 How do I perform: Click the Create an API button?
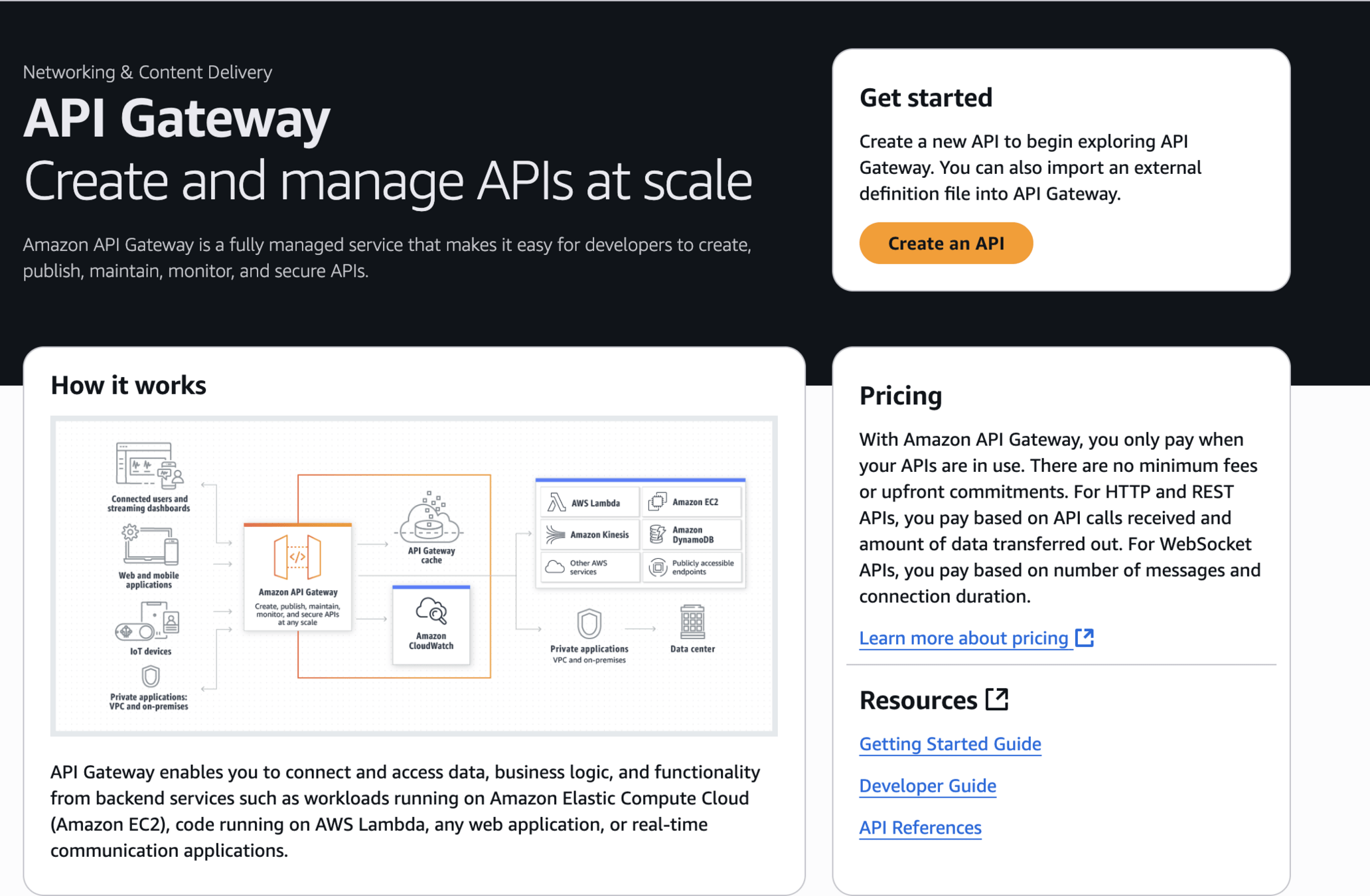945,244
